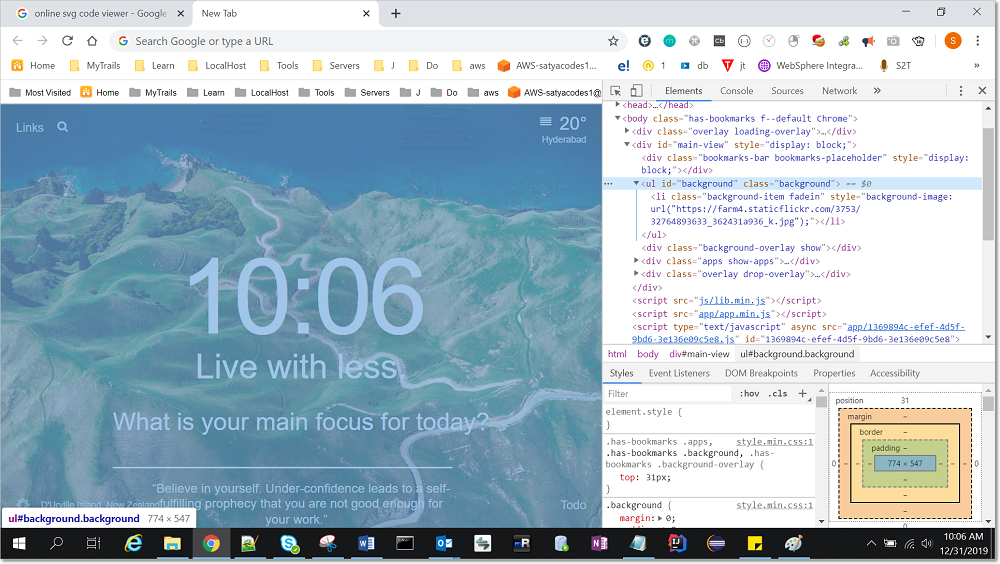
Task: Show more DevTools tabs via the chevron
Action: 877,91
